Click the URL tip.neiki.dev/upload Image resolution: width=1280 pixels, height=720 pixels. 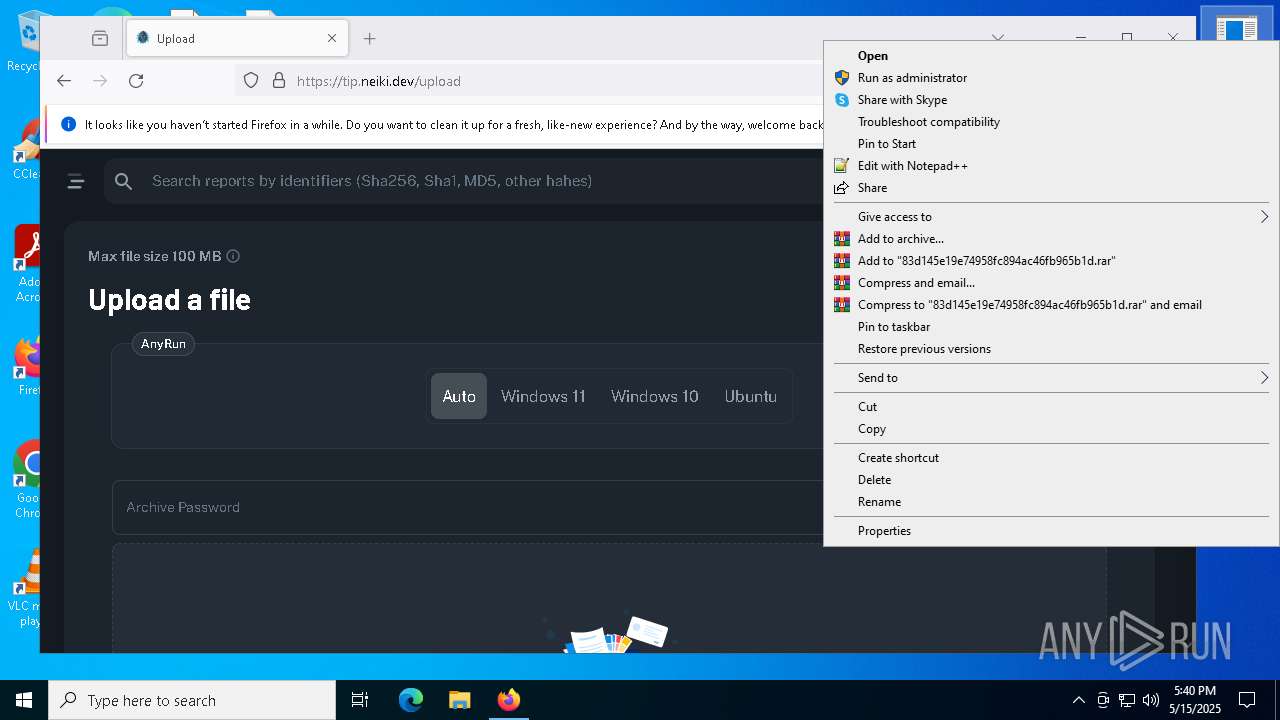coord(379,81)
